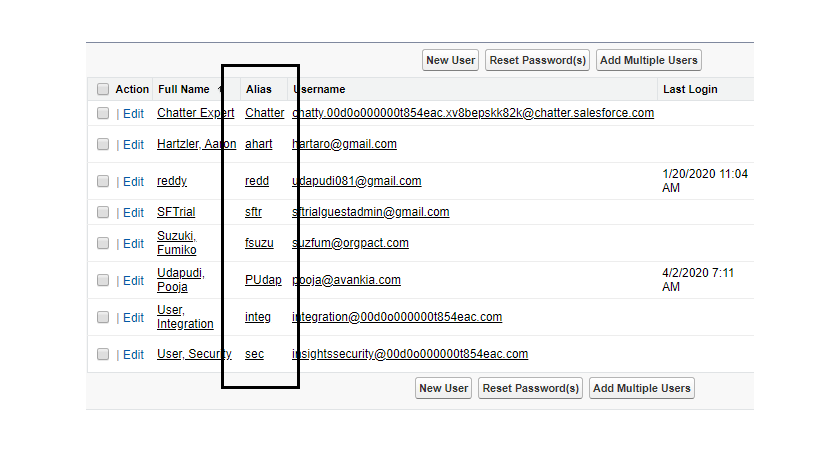This screenshot has height=460, width=819.
Task: Open the pooja@avankia.com username link
Action: [347, 281]
